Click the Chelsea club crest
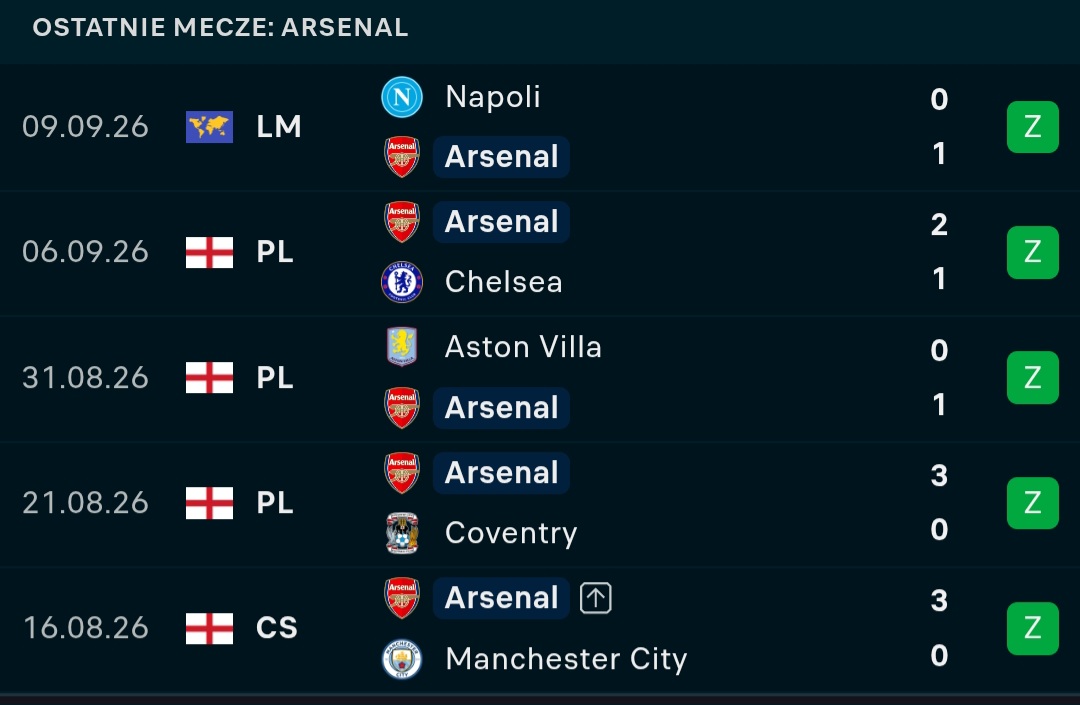Viewport: 1080px width, 705px height. tap(402, 282)
